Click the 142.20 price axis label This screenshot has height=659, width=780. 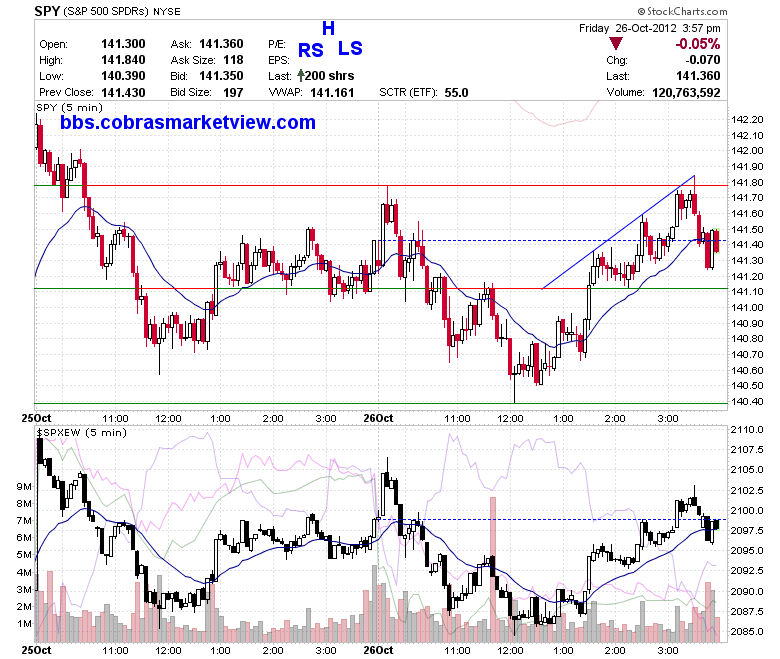point(747,119)
